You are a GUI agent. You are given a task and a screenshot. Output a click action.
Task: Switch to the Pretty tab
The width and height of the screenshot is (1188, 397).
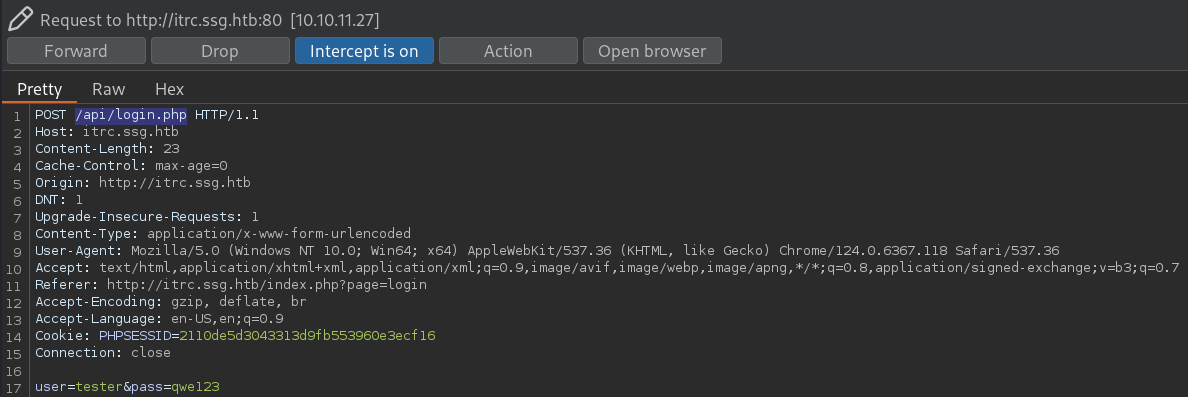coord(39,89)
